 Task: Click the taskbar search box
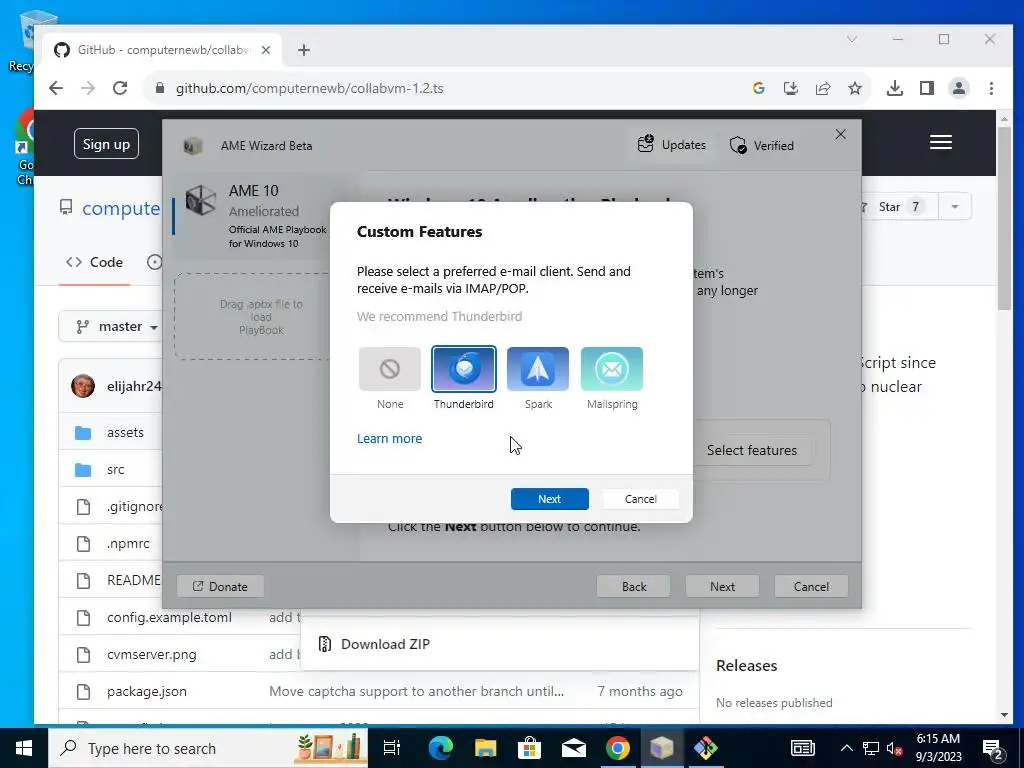[208, 748]
